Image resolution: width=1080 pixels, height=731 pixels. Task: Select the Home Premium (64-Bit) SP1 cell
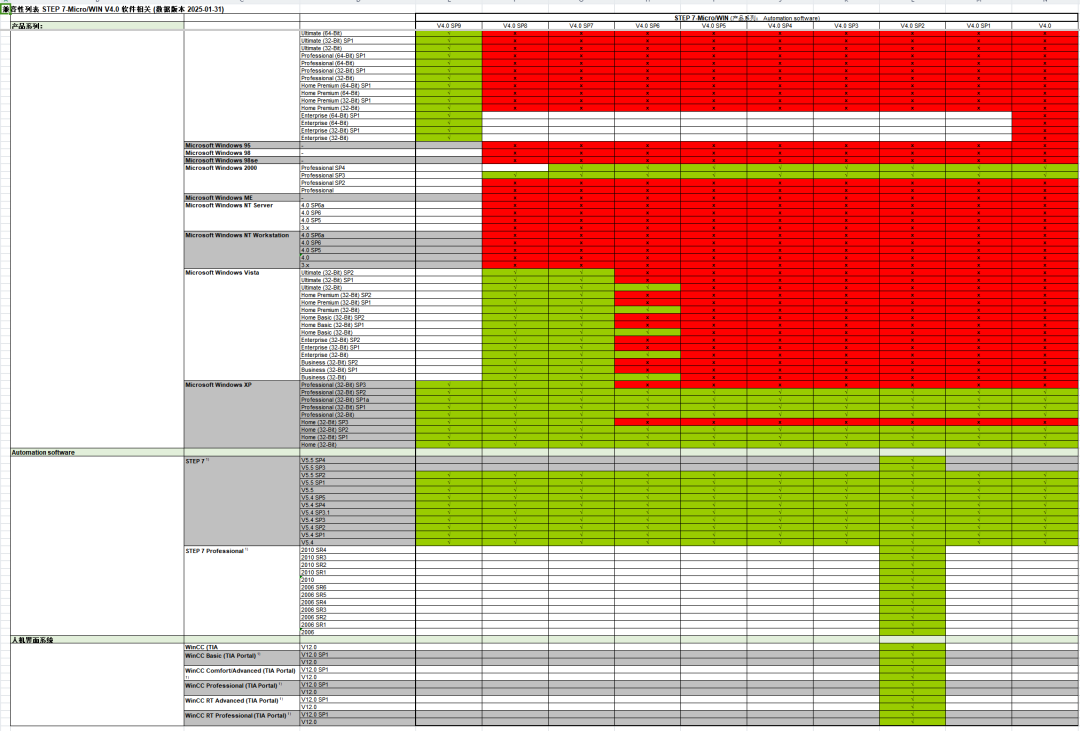click(357, 85)
